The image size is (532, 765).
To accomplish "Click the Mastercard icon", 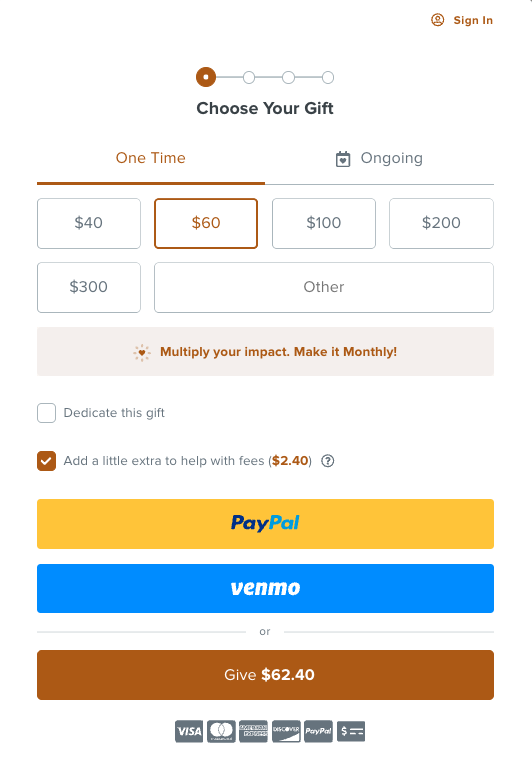I will [221, 731].
